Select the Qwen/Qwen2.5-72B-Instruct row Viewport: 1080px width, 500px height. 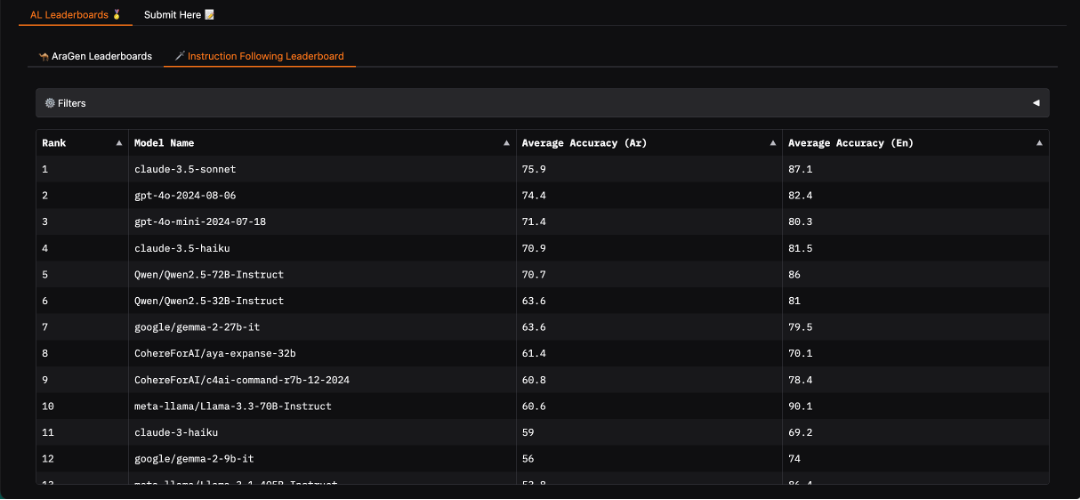208,275
